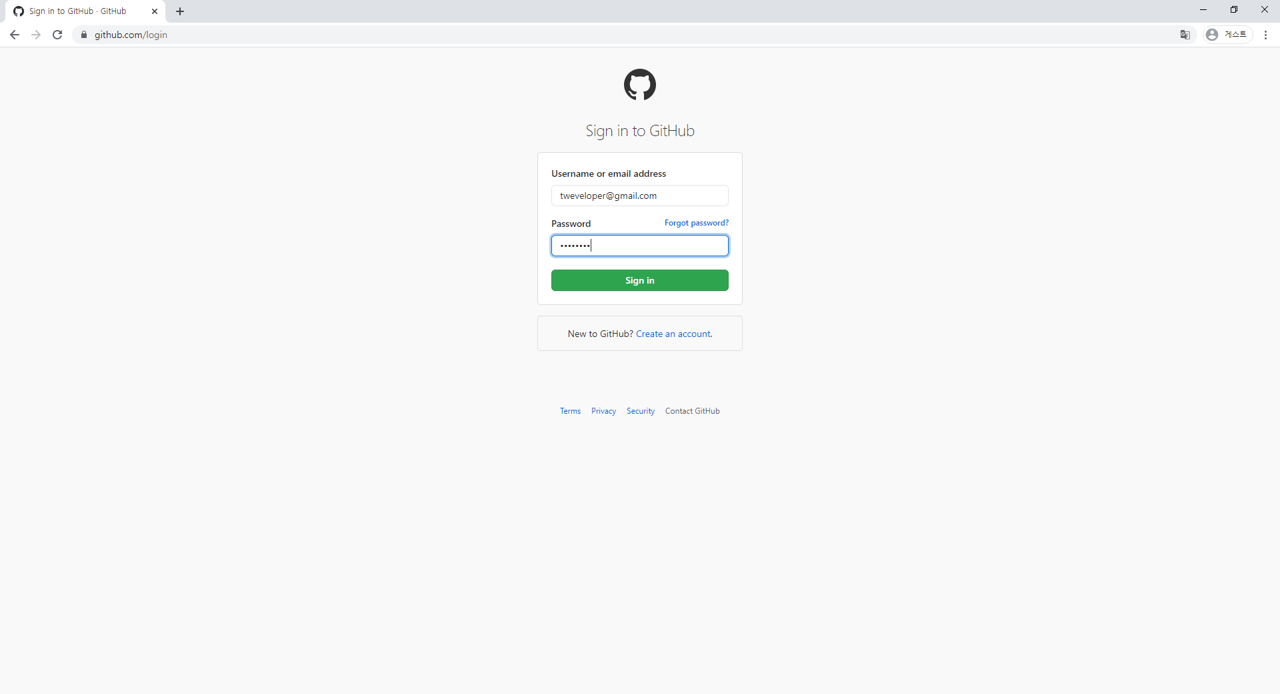Click the Contact GitHub footer link
The width and height of the screenshot is (1280, 694).
(x=692, y=411)
